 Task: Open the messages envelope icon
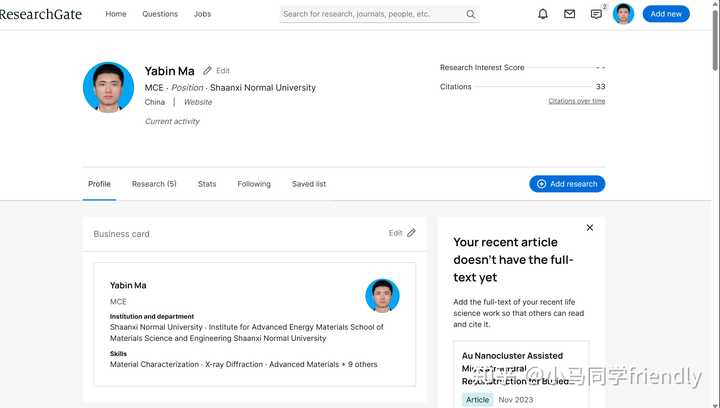tap(570, 14)
